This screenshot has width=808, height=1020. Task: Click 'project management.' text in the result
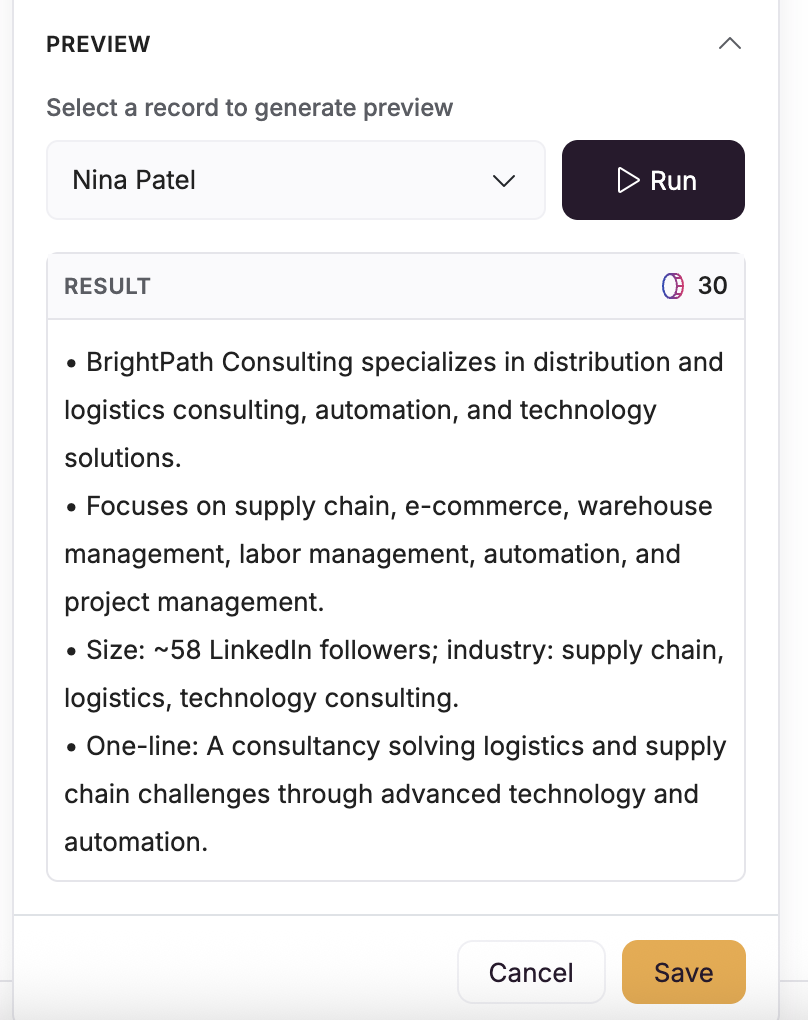(x=192, y=602)
